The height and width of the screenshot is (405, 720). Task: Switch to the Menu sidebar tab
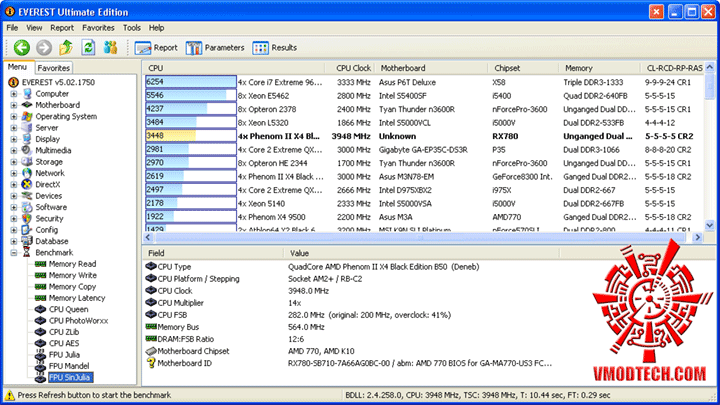pyautogui.click(x=18, y=67)
